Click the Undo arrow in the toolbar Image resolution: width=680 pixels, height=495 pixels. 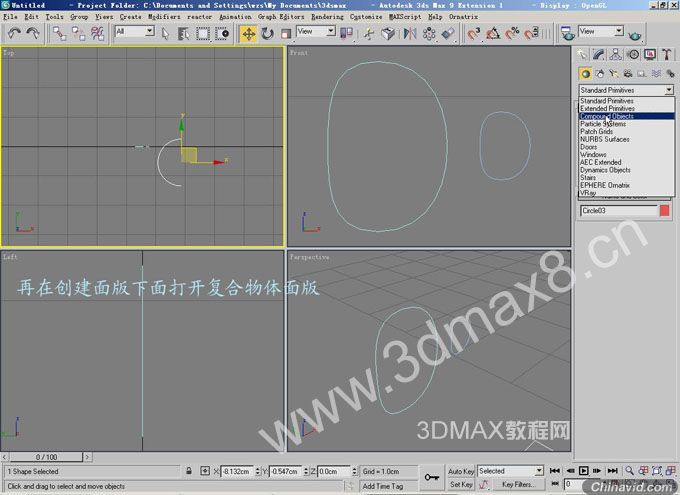14,33
